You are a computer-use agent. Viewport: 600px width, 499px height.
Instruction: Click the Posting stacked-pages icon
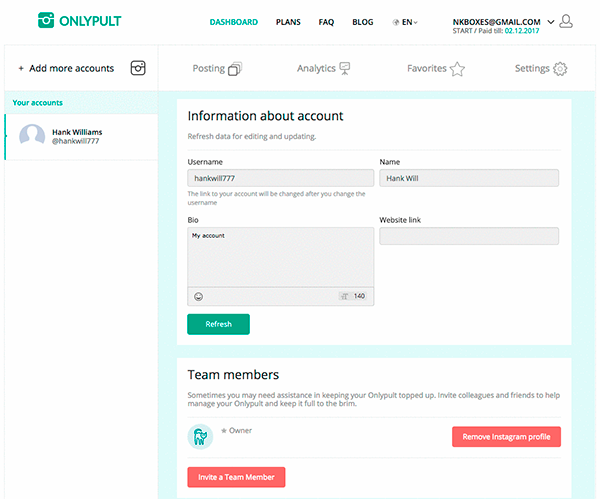[x=235, y=69]
